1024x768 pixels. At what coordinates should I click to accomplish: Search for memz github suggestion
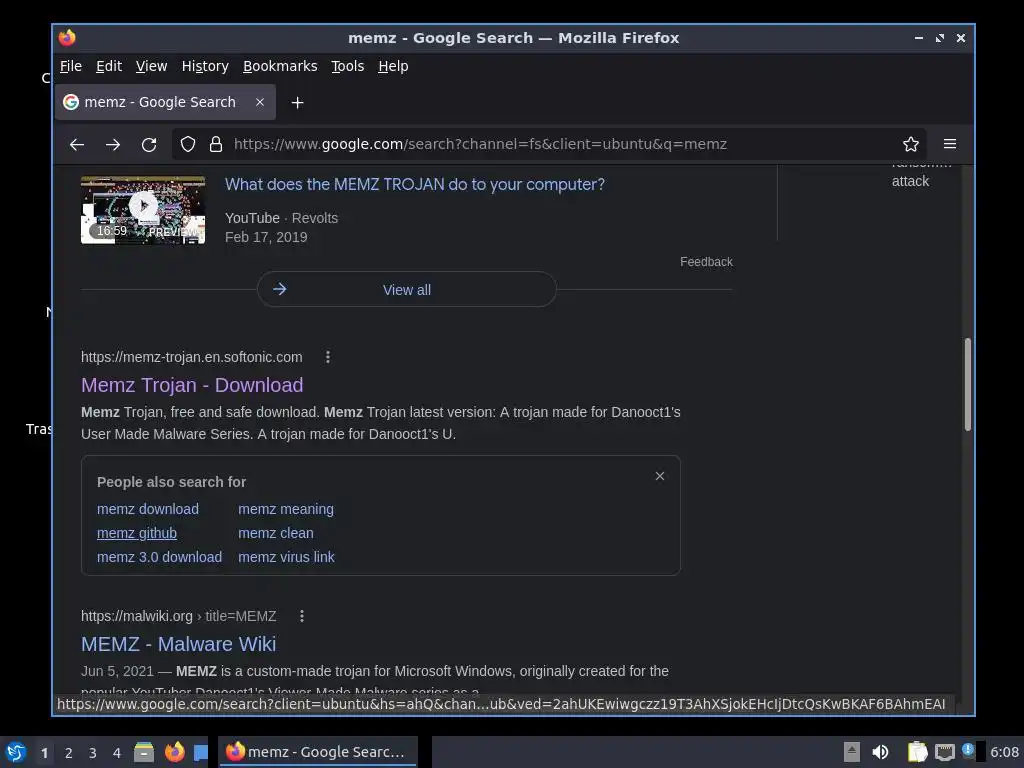coord(136,533)
